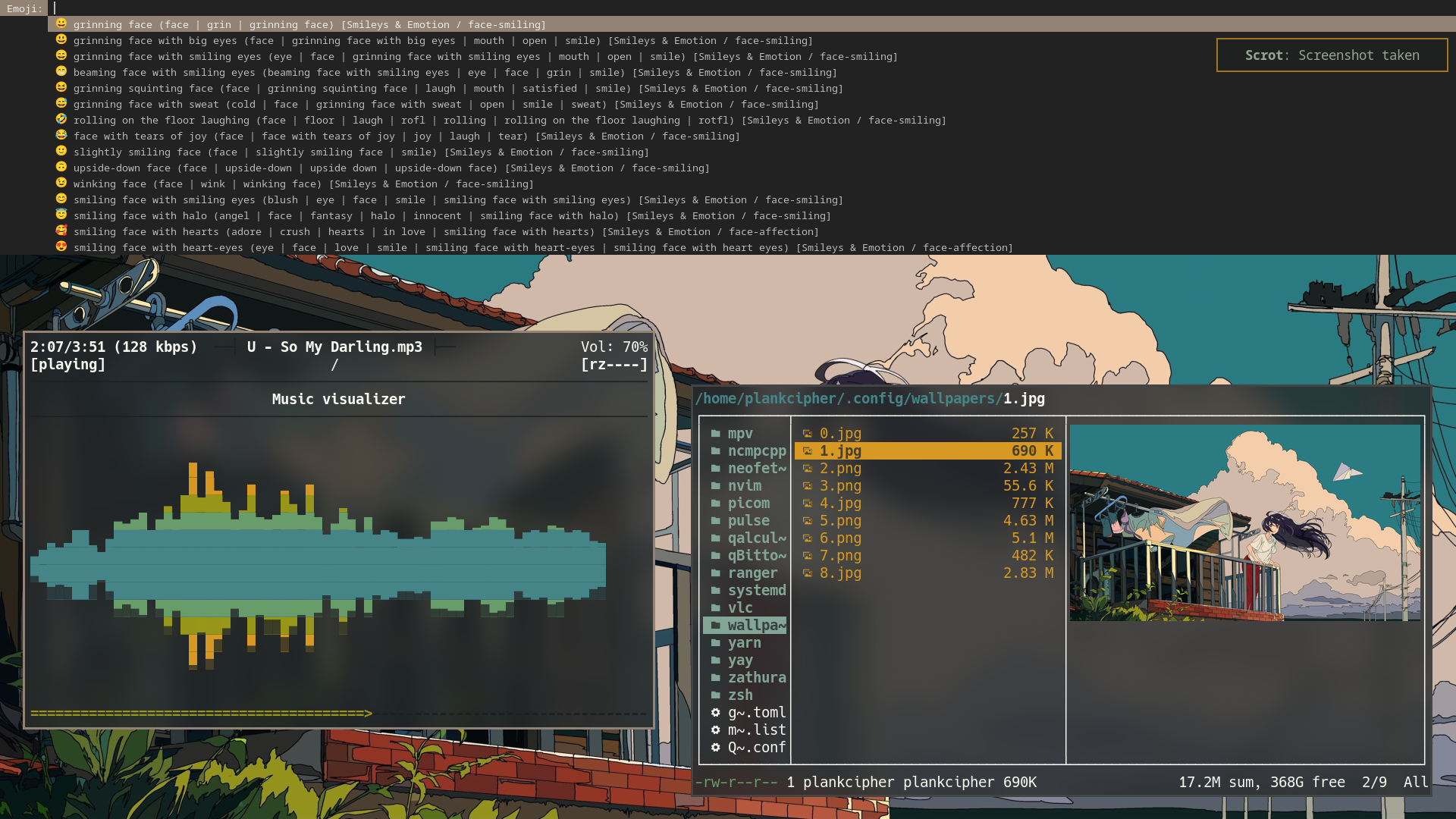
Task: Select the smiling face with halo emoji
Action: point(61,215)
